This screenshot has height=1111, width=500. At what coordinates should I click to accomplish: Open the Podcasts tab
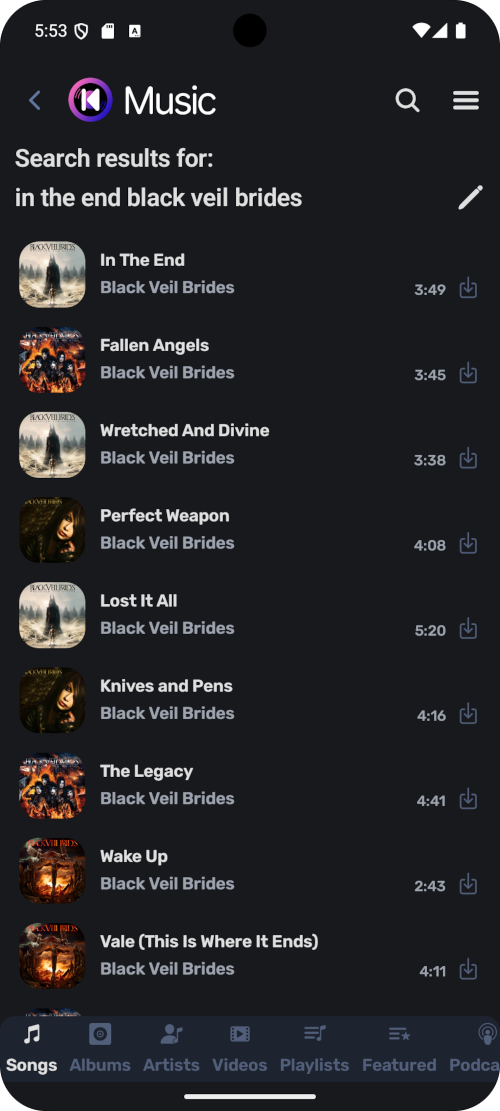[x=475, y=1049]
